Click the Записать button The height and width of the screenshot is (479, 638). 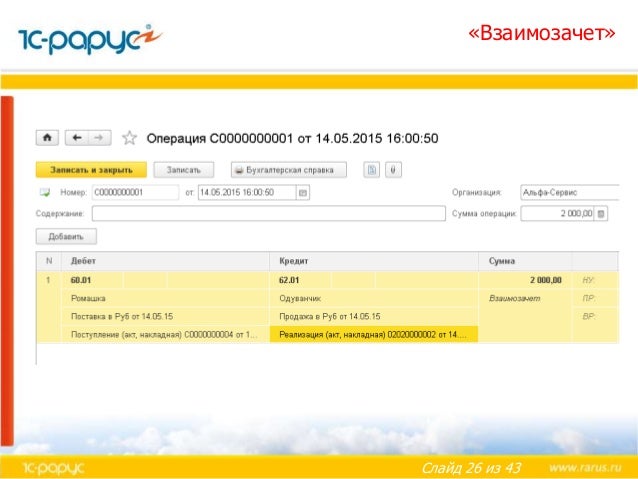[184, 170]
